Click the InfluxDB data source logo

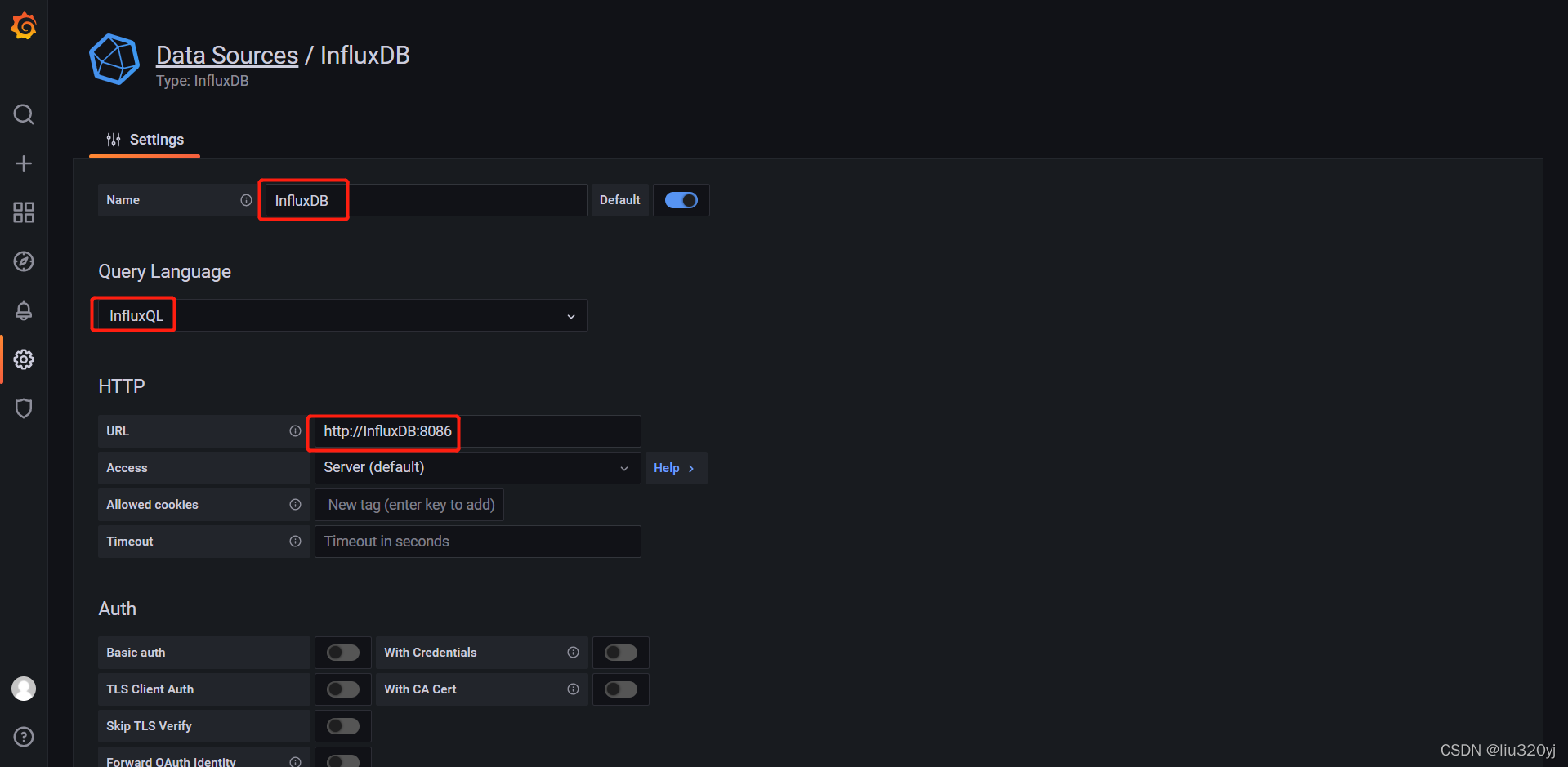114,59
